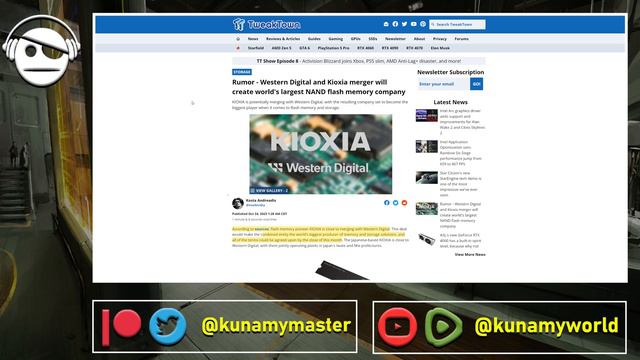Click the Kioxia Western Digital article image
Image resolution: width=640 pixels, height=360 pixels.
point(320,154)
